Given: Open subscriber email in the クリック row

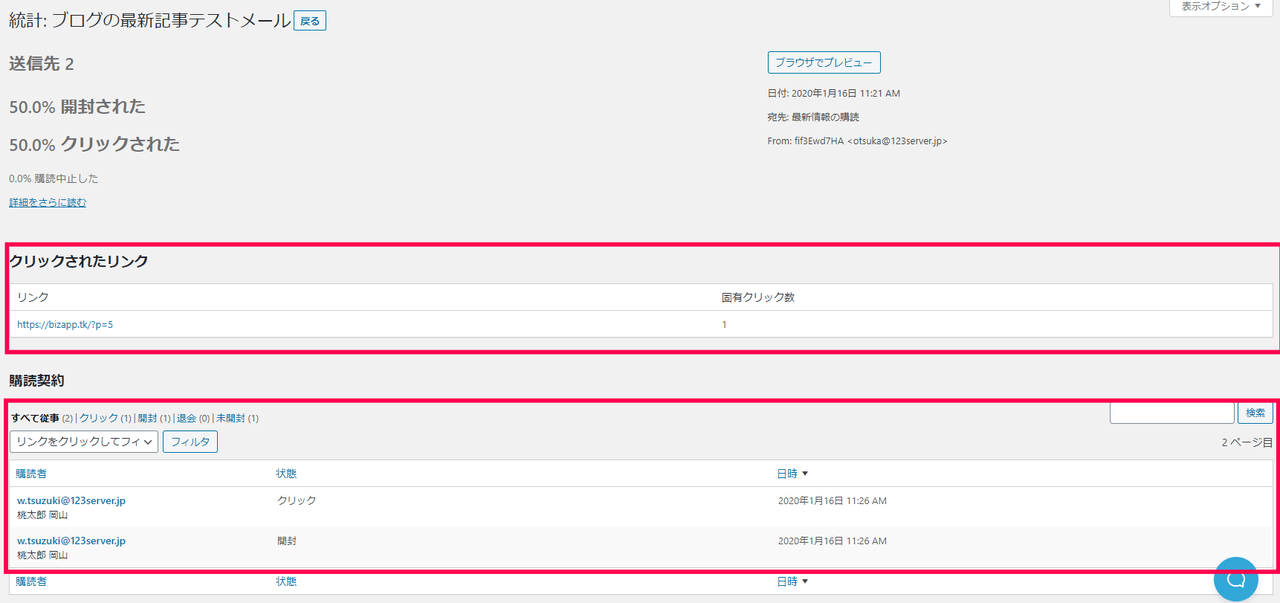Looking at the screenshot, I should coord(71,500).
